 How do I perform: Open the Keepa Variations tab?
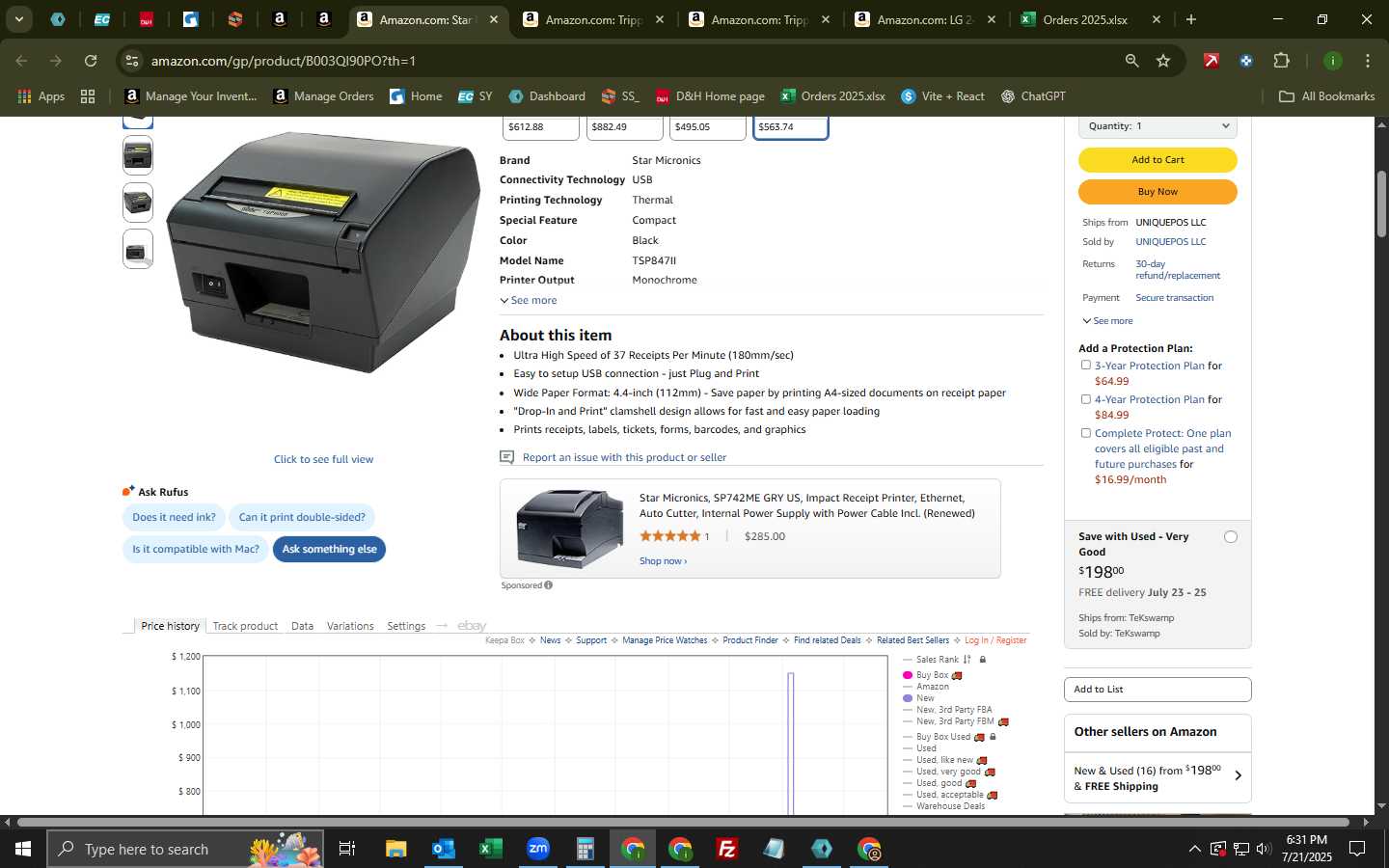point(350,626)
